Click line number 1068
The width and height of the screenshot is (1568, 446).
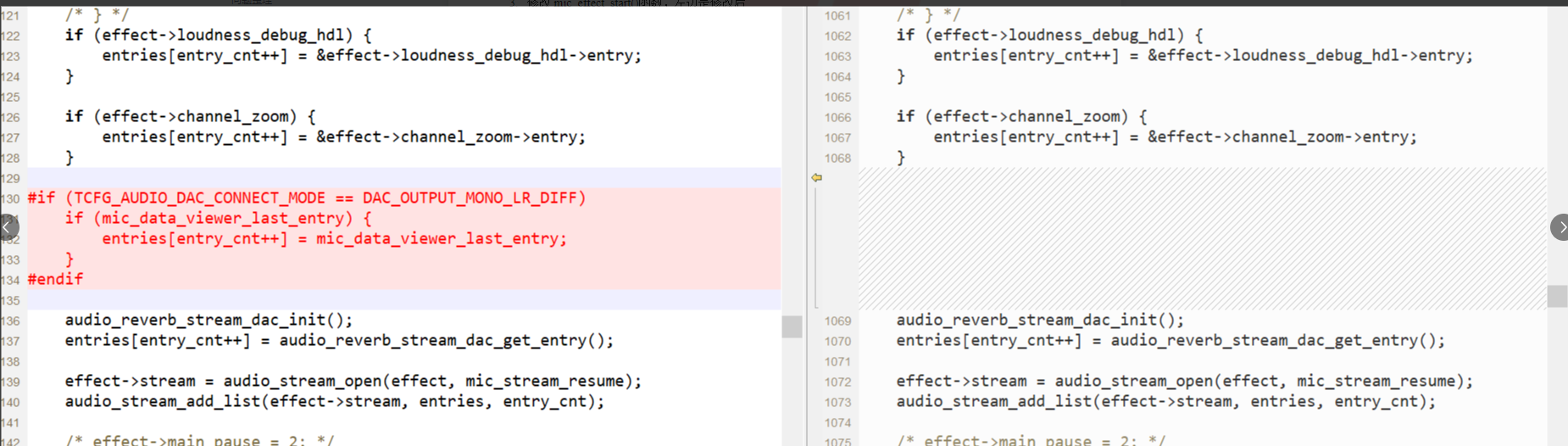(x=837, y=159)
